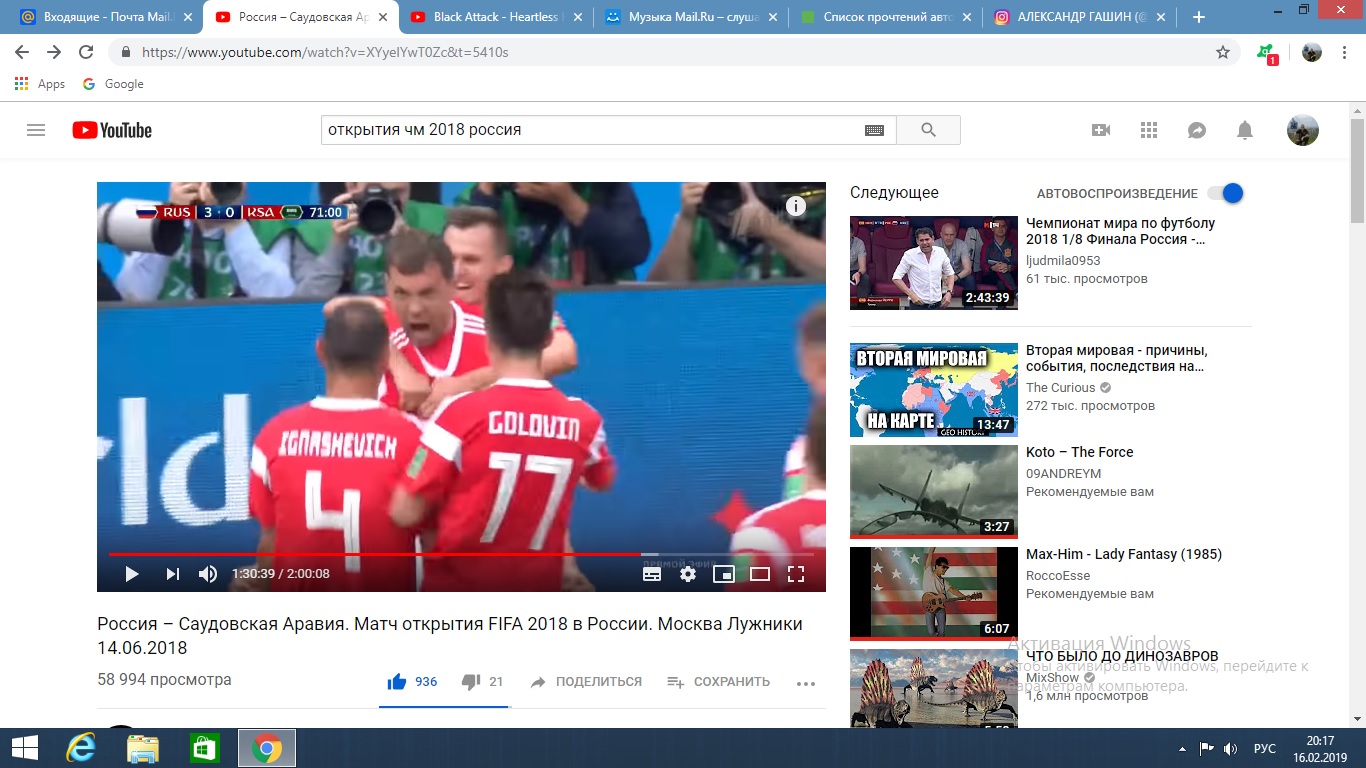The width and height of the screenshot is (1366, 768).
Task: Open ЧТО БЫЛО ДО ДИНОЗАВРОВ video title
Action: click(1122, 656)
